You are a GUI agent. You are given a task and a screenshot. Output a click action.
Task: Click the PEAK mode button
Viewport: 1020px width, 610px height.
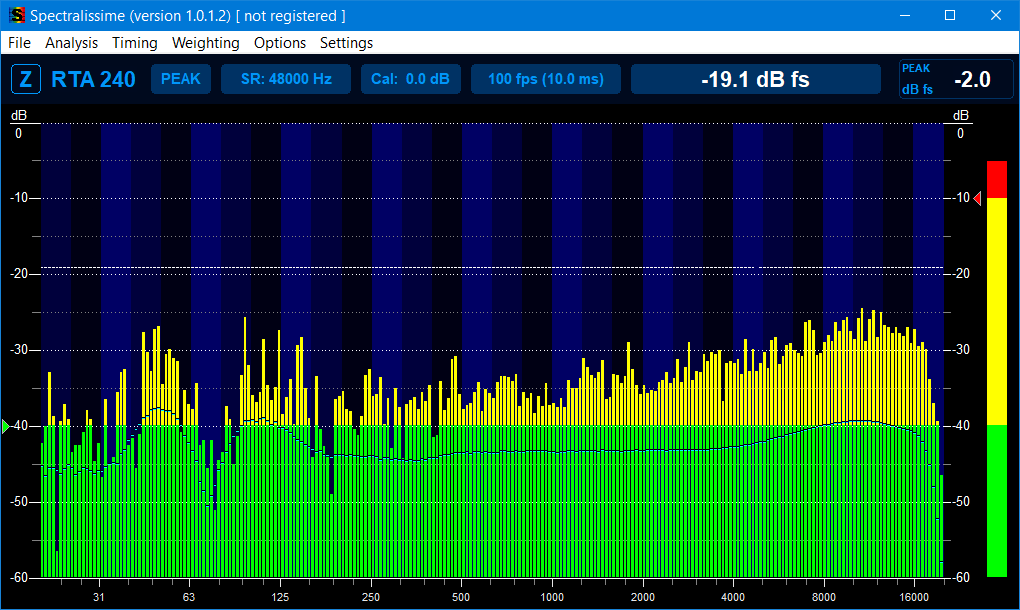click(x=181, y=79)
